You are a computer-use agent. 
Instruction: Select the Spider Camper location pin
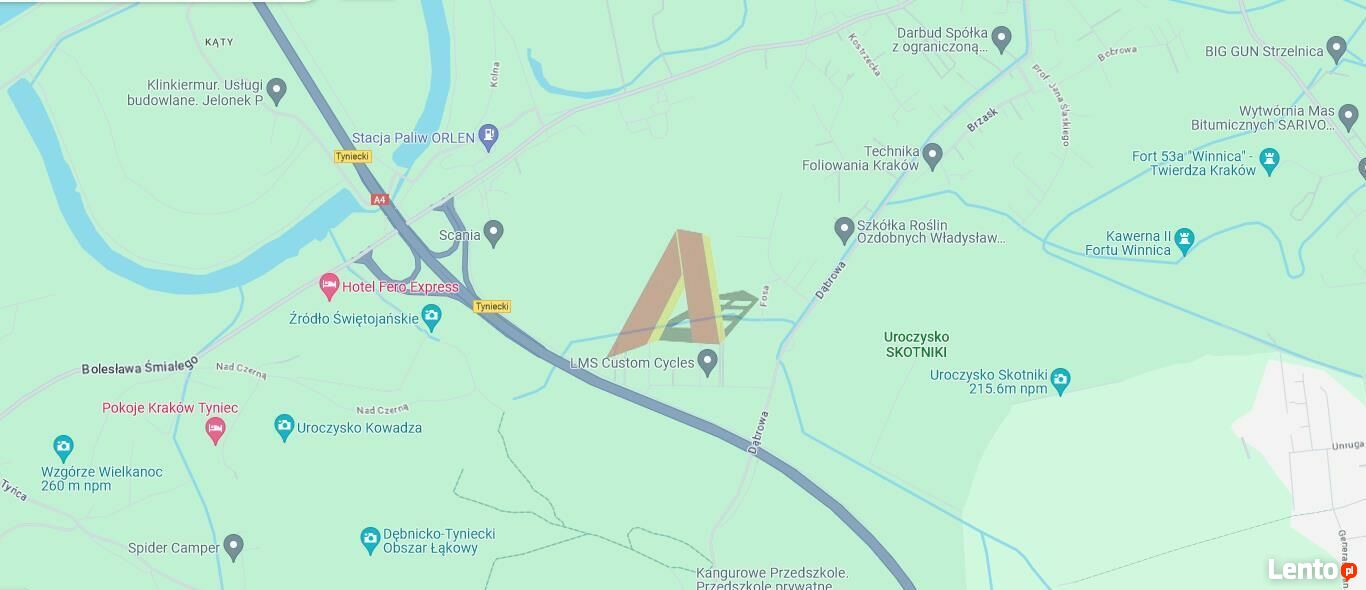(x=233, y=547)
